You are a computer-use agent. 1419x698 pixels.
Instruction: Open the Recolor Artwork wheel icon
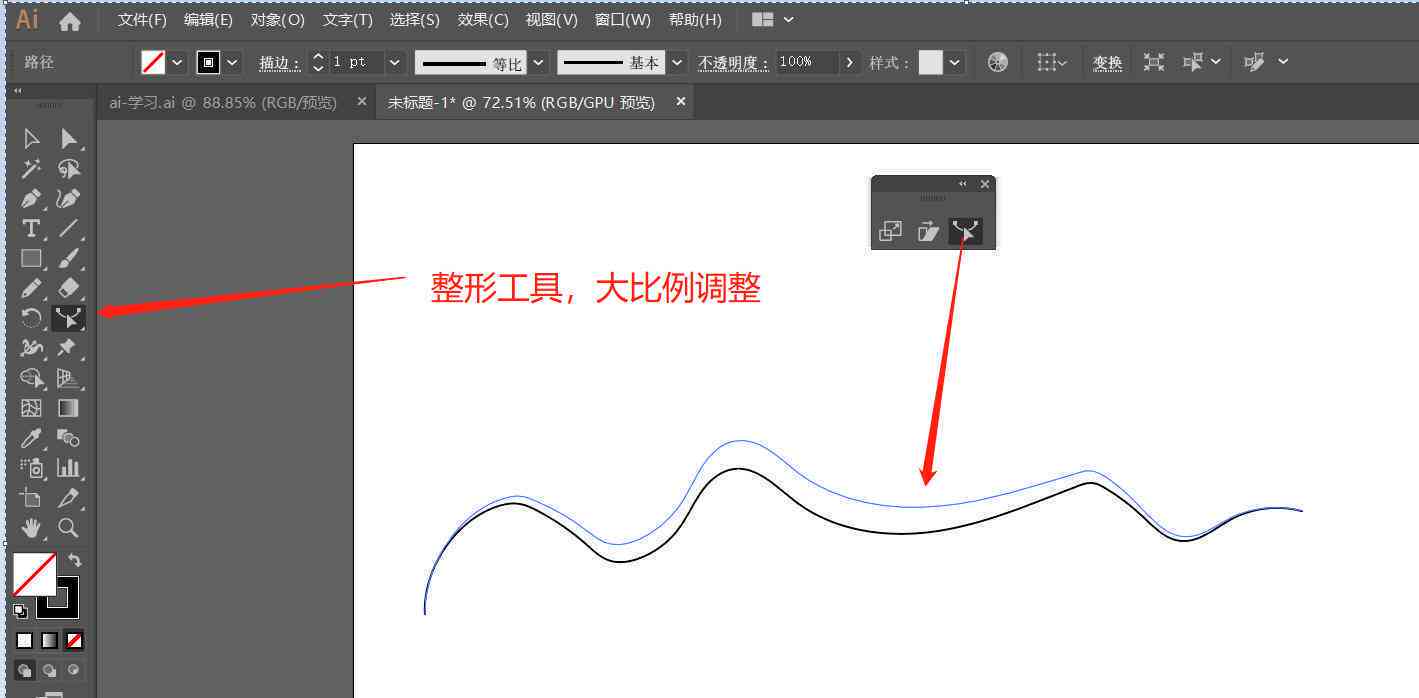997,62
